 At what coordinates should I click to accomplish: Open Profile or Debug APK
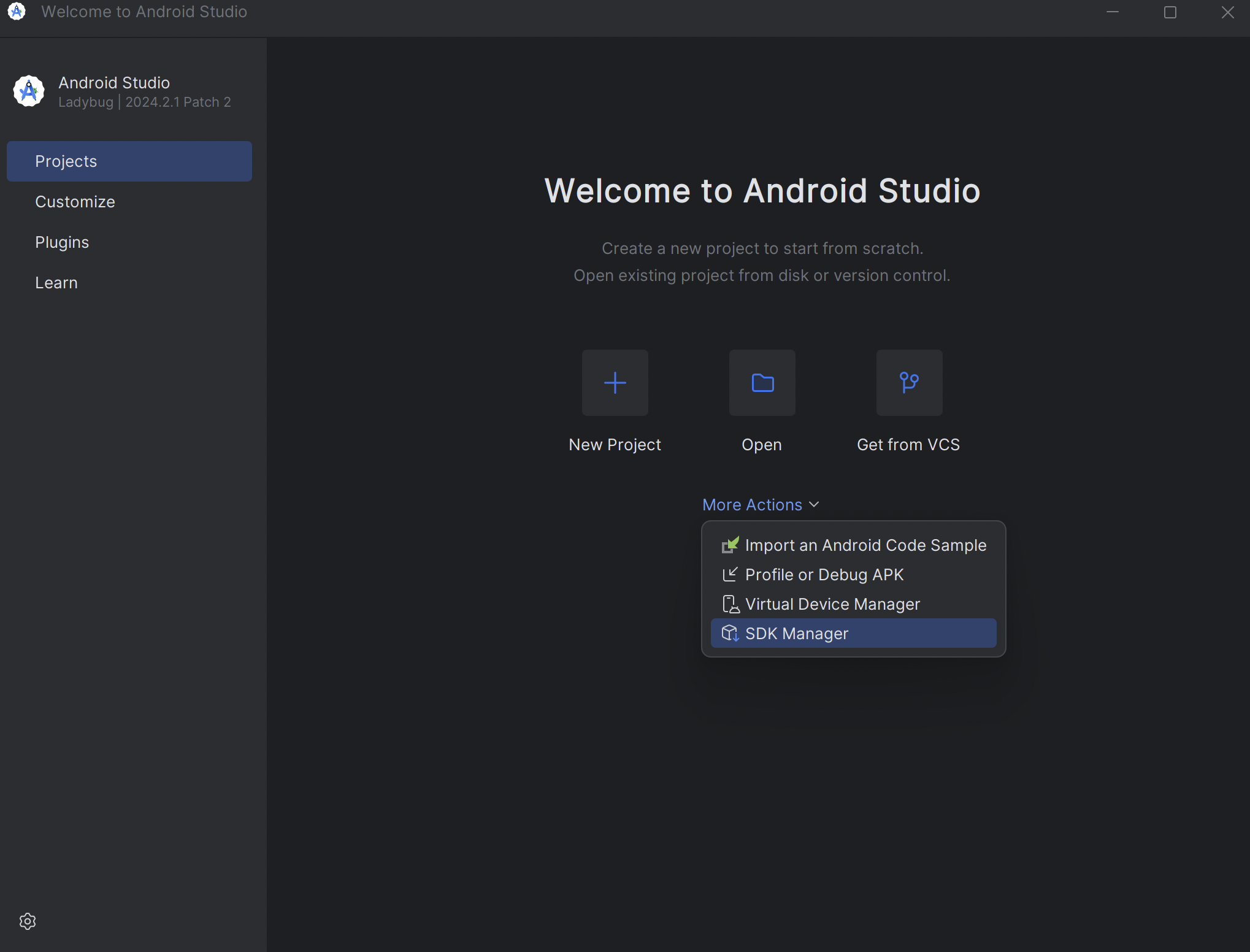click(x=824, y=574)
